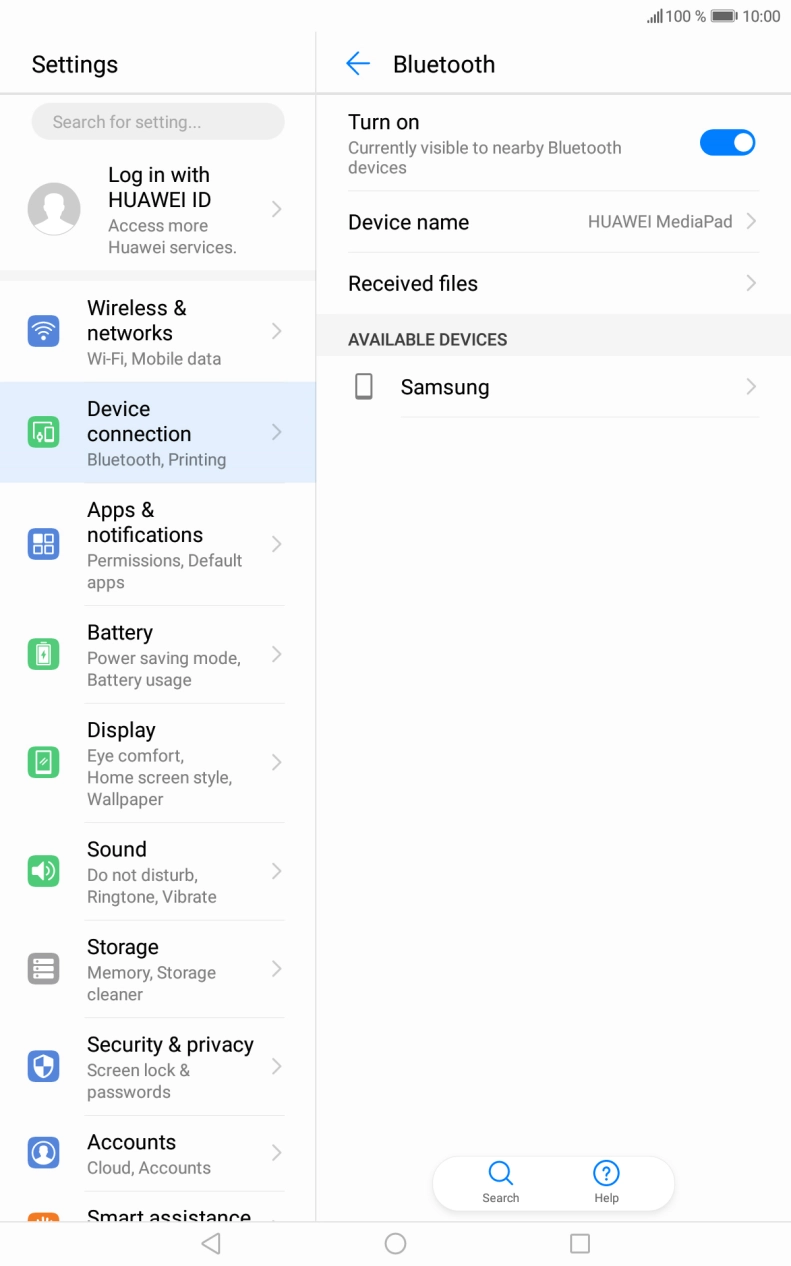Expand the Device name entry

[751, 222]
